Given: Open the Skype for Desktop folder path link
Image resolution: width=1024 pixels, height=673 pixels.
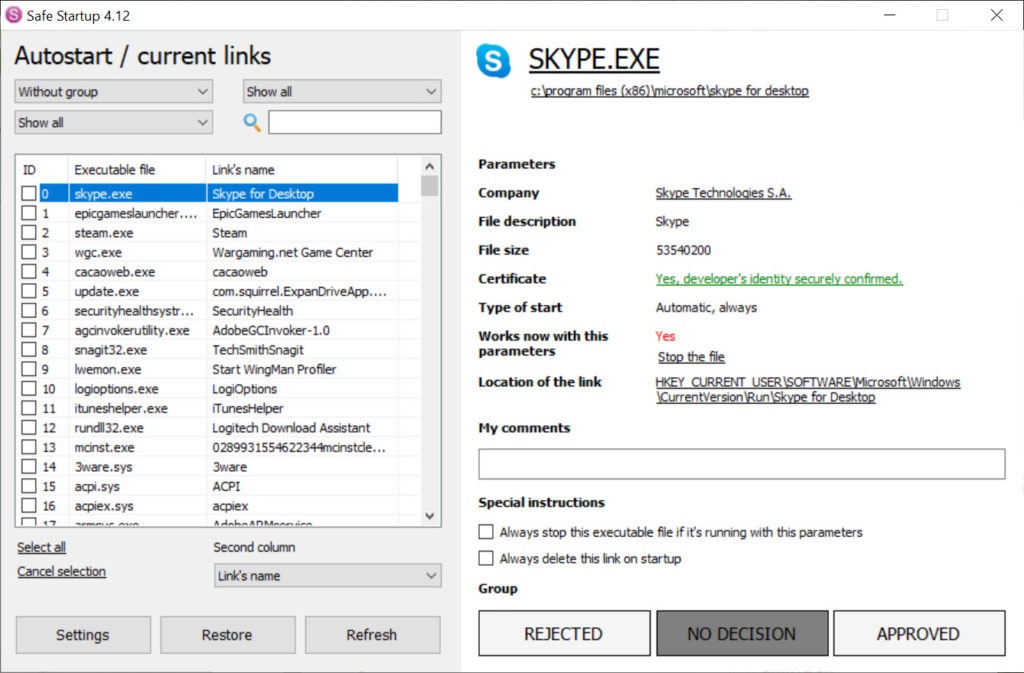Looking at the screenshot, I should (669, 91).
